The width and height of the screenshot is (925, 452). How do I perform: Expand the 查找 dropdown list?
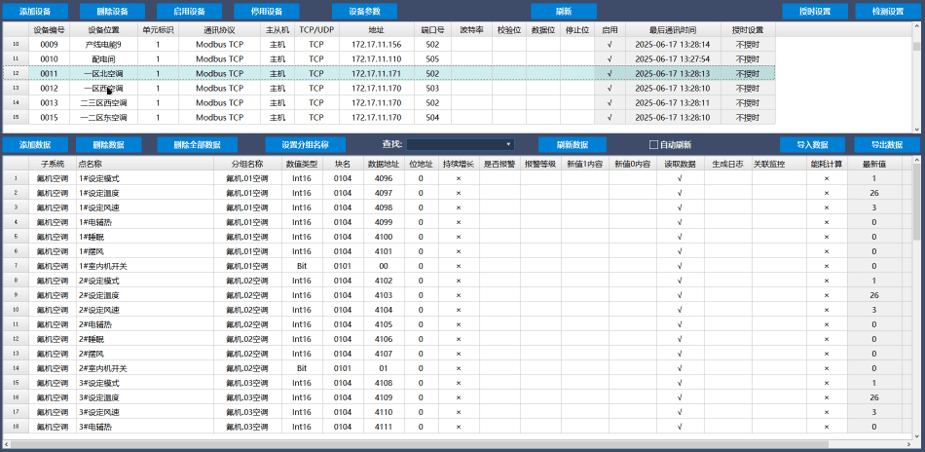tap(508, 144)
